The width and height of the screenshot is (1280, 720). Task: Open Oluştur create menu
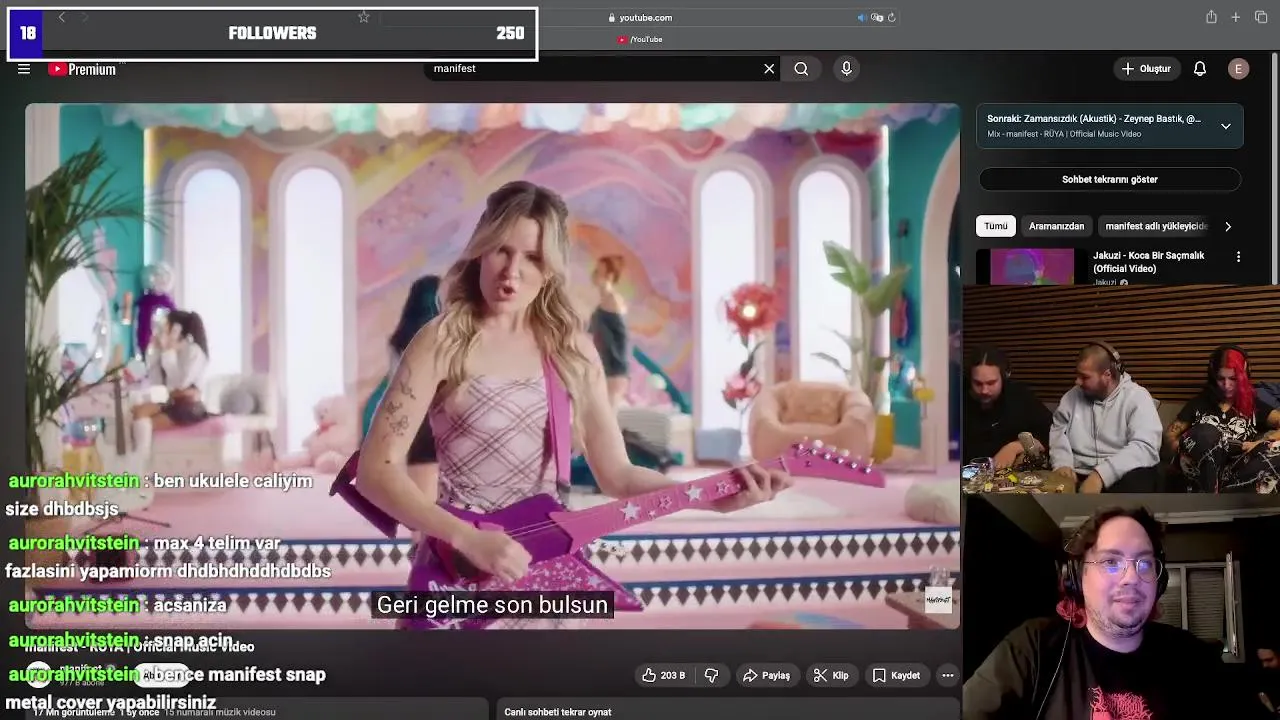[1146, 69]
